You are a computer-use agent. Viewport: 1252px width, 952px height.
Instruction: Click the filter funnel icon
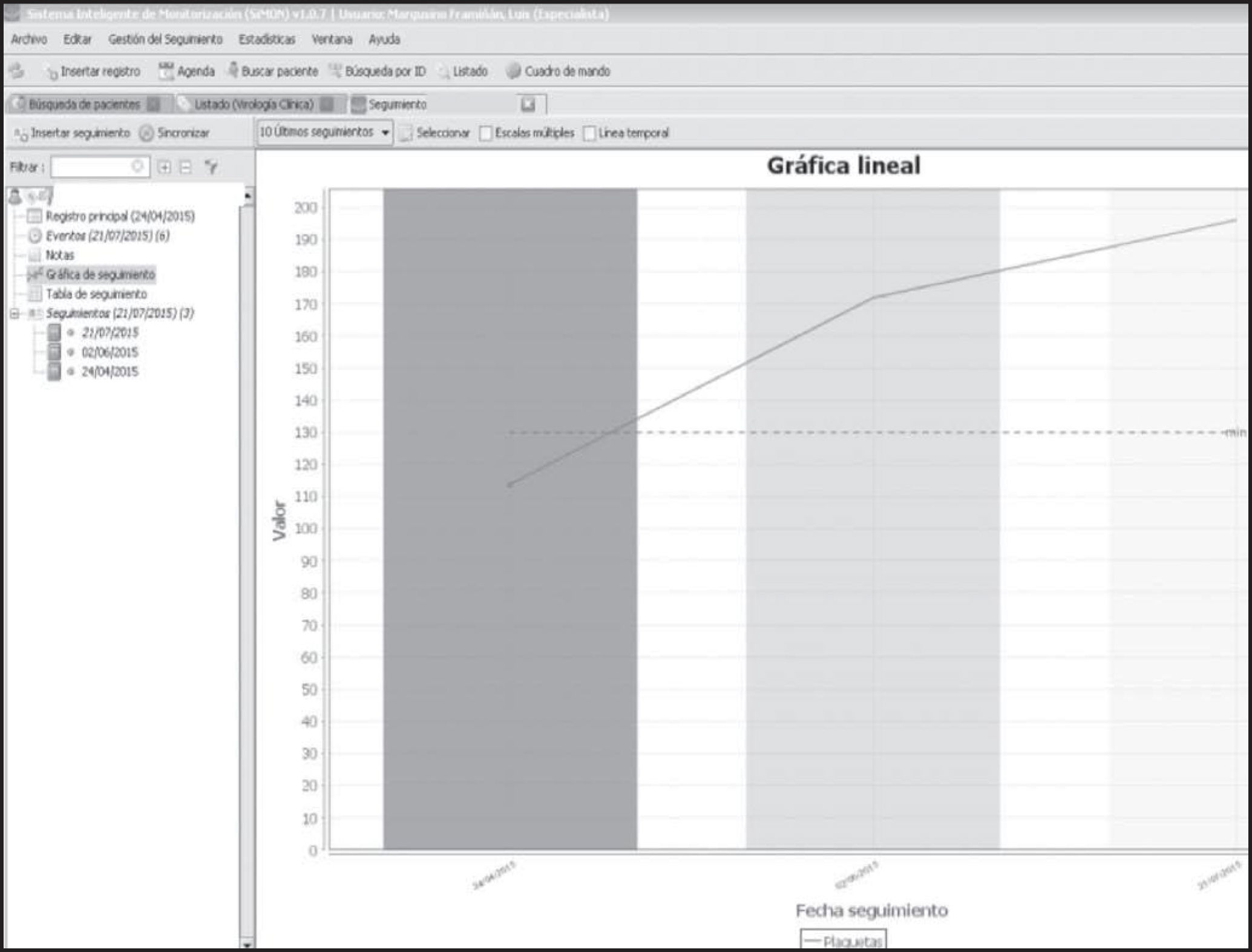(x=211, y=167)
